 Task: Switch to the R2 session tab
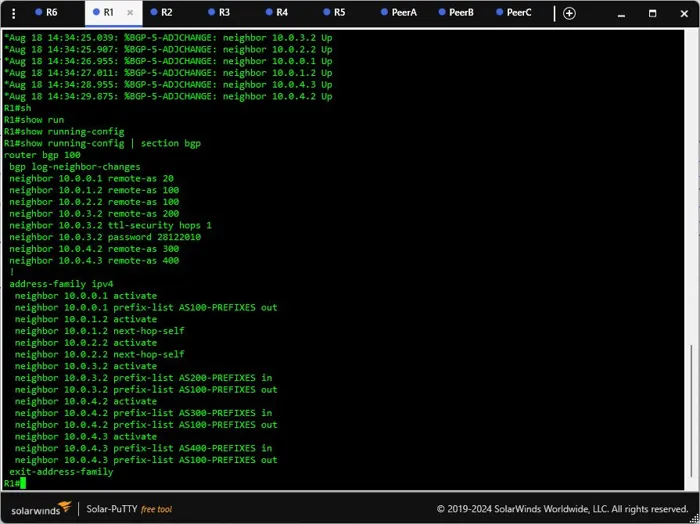pos(161,12)
